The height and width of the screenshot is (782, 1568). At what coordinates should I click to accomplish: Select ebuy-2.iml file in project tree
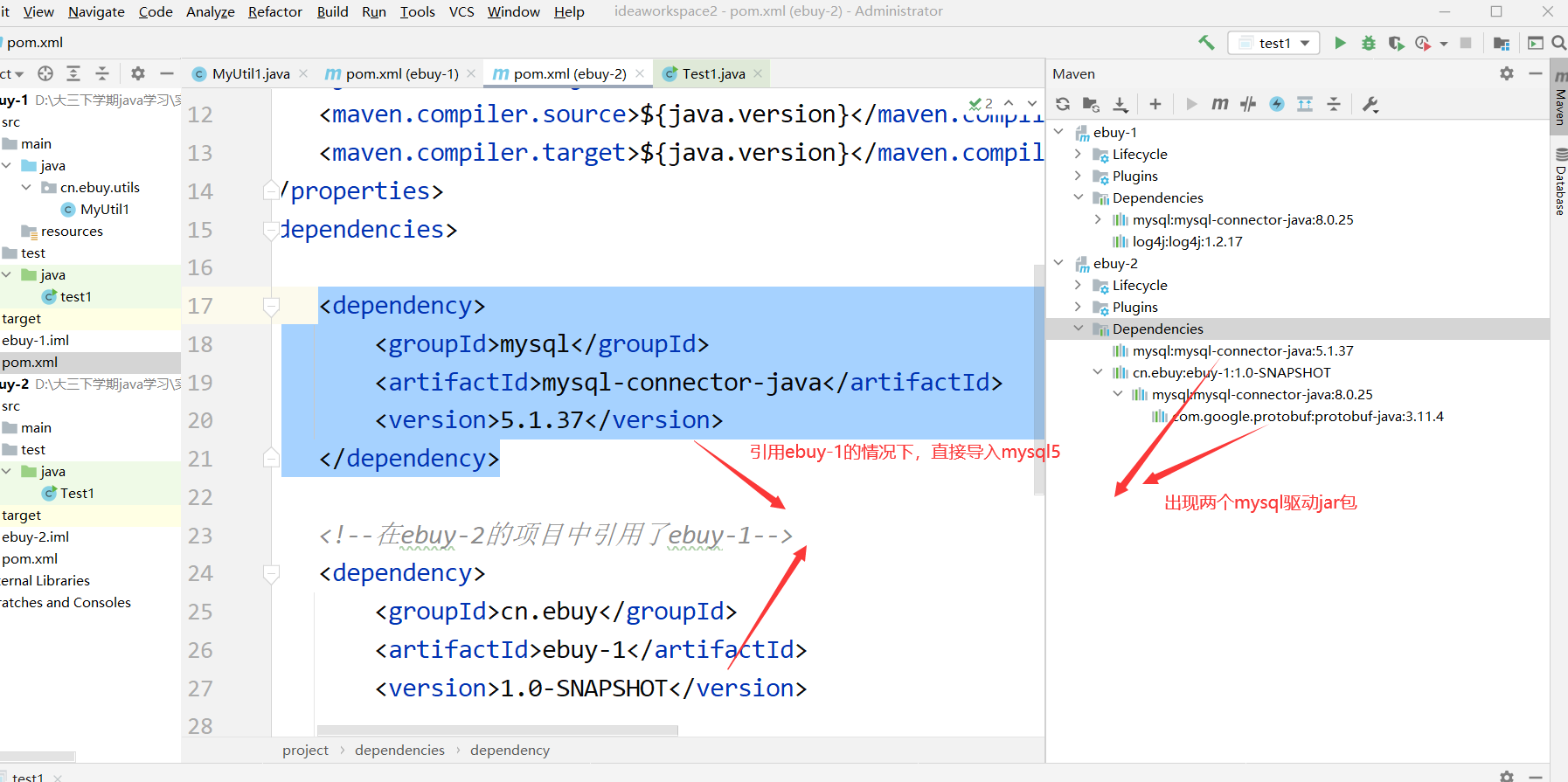coord(35,536)
